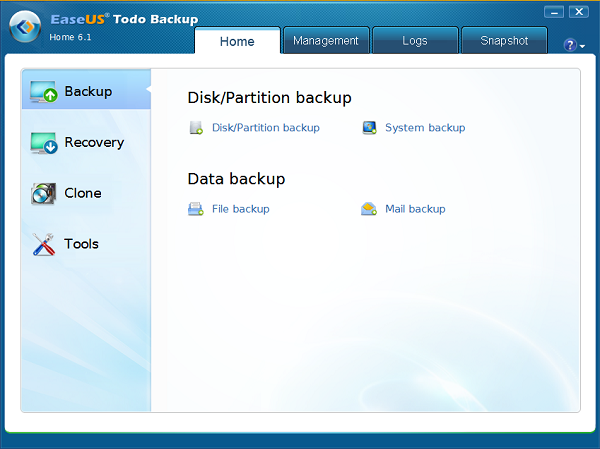
Task: Minimize the Todo Backup window
Action: click(554, 13)
